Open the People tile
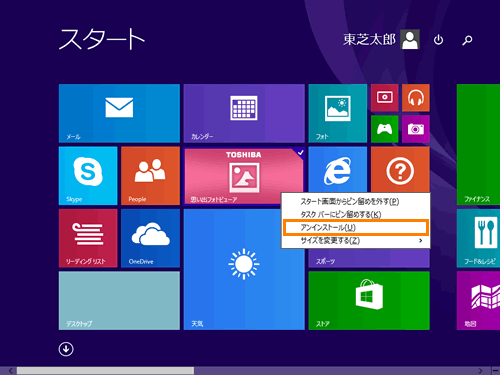The width and height of the screenshot is (500, 375). pos(150,176)
